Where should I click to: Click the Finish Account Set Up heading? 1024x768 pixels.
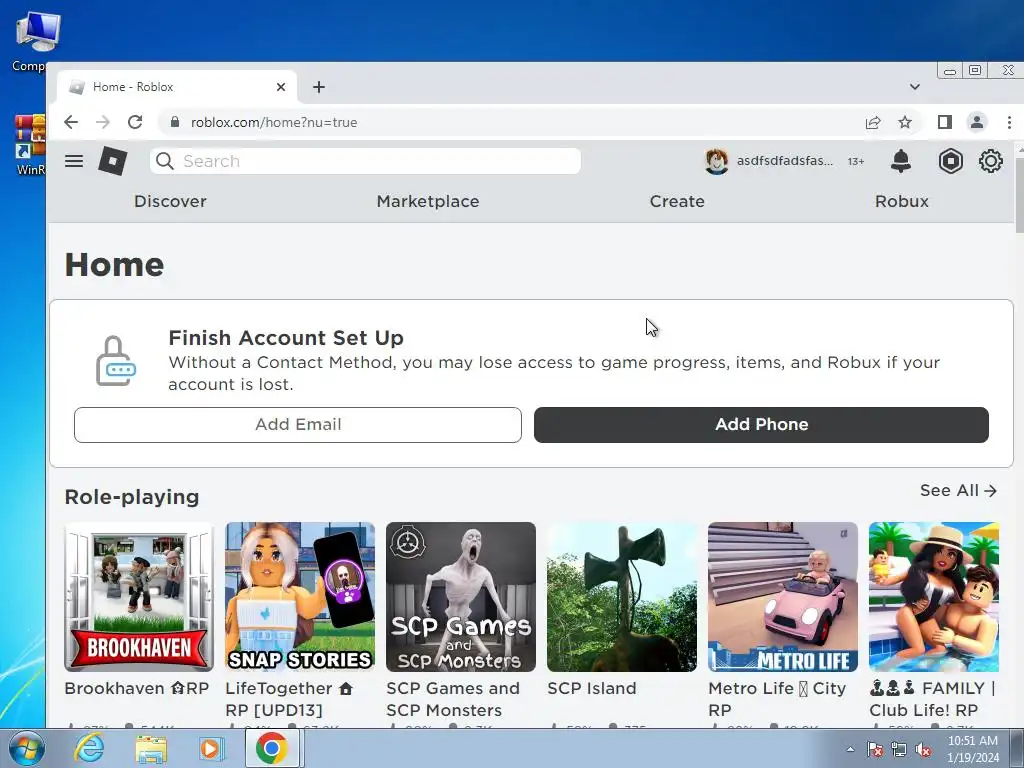click(286, 338)
